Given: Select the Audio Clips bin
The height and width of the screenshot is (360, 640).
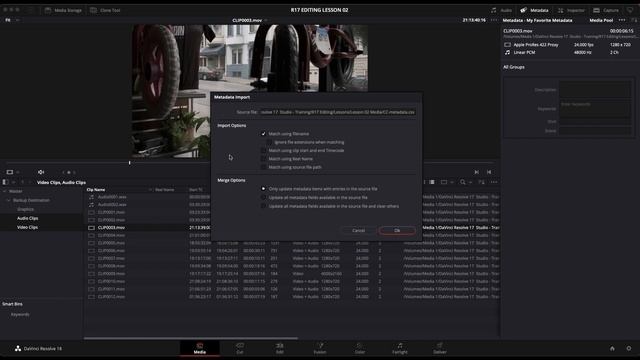Looking at the screenshot, I should 27,218.
